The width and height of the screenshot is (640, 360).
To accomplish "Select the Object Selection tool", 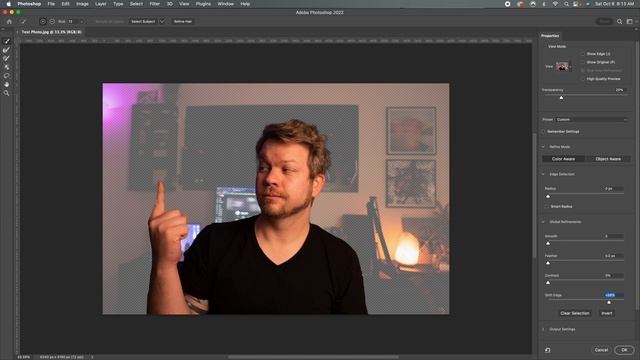I will point(7,67).
